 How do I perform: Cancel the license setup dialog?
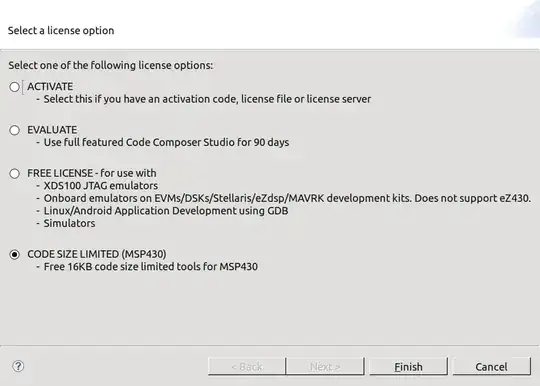[491, 366]
